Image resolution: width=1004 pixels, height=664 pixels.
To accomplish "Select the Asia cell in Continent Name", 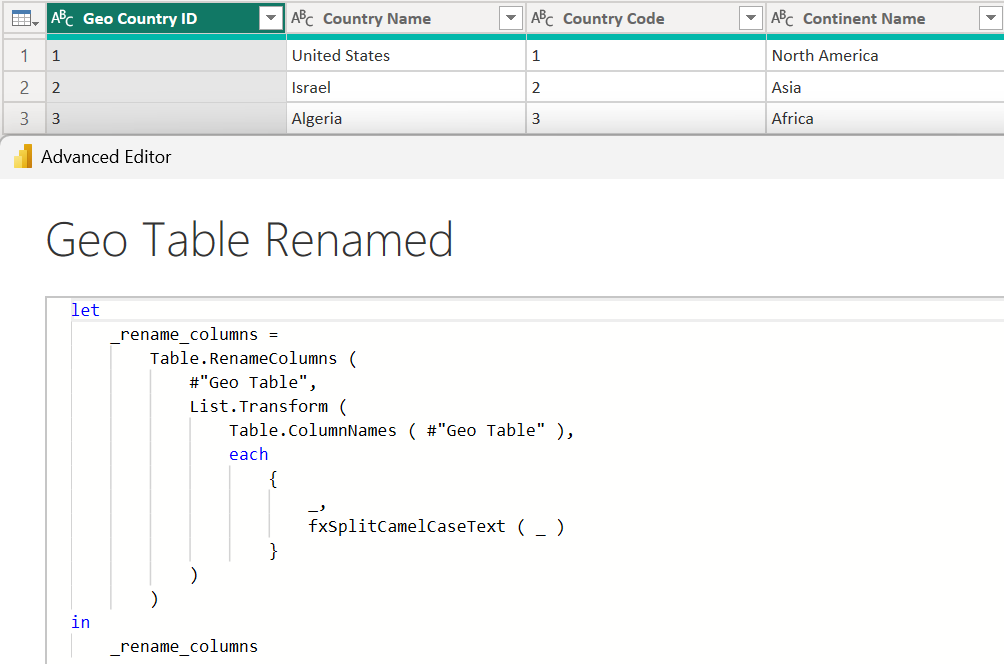I will click(786, 88).
